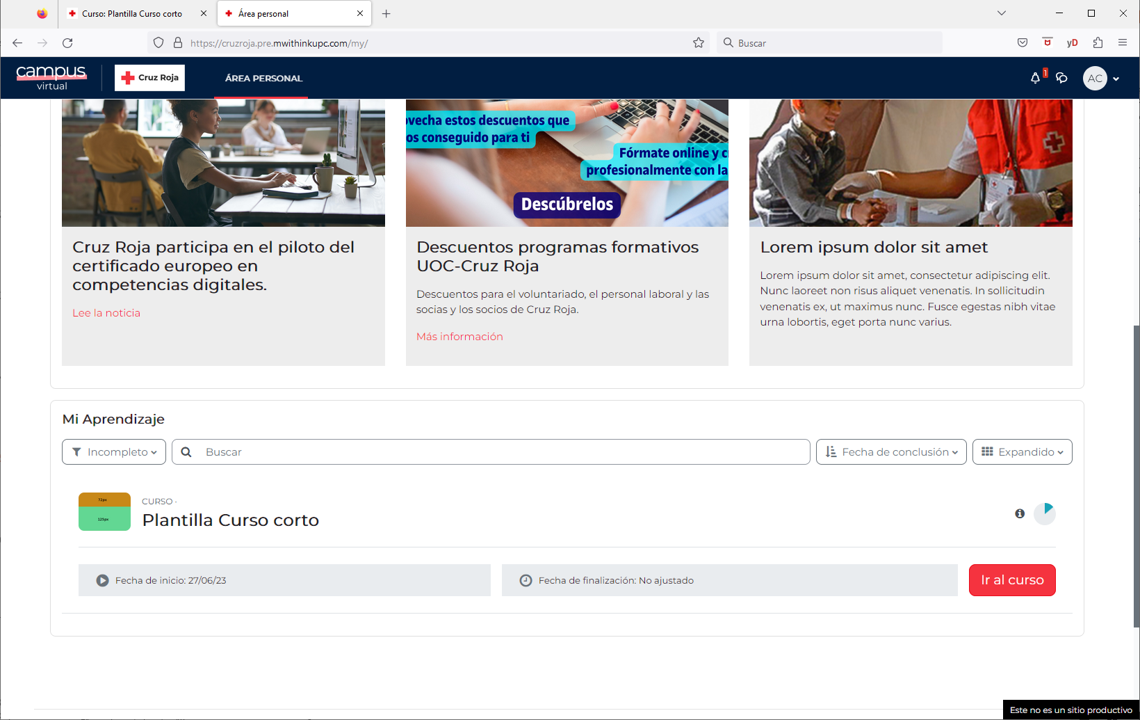Image resolution: width=1140 pixels, height=720 pixels.
Task: Click the Cruz Roja logo in the navbar
Action: 149,77
